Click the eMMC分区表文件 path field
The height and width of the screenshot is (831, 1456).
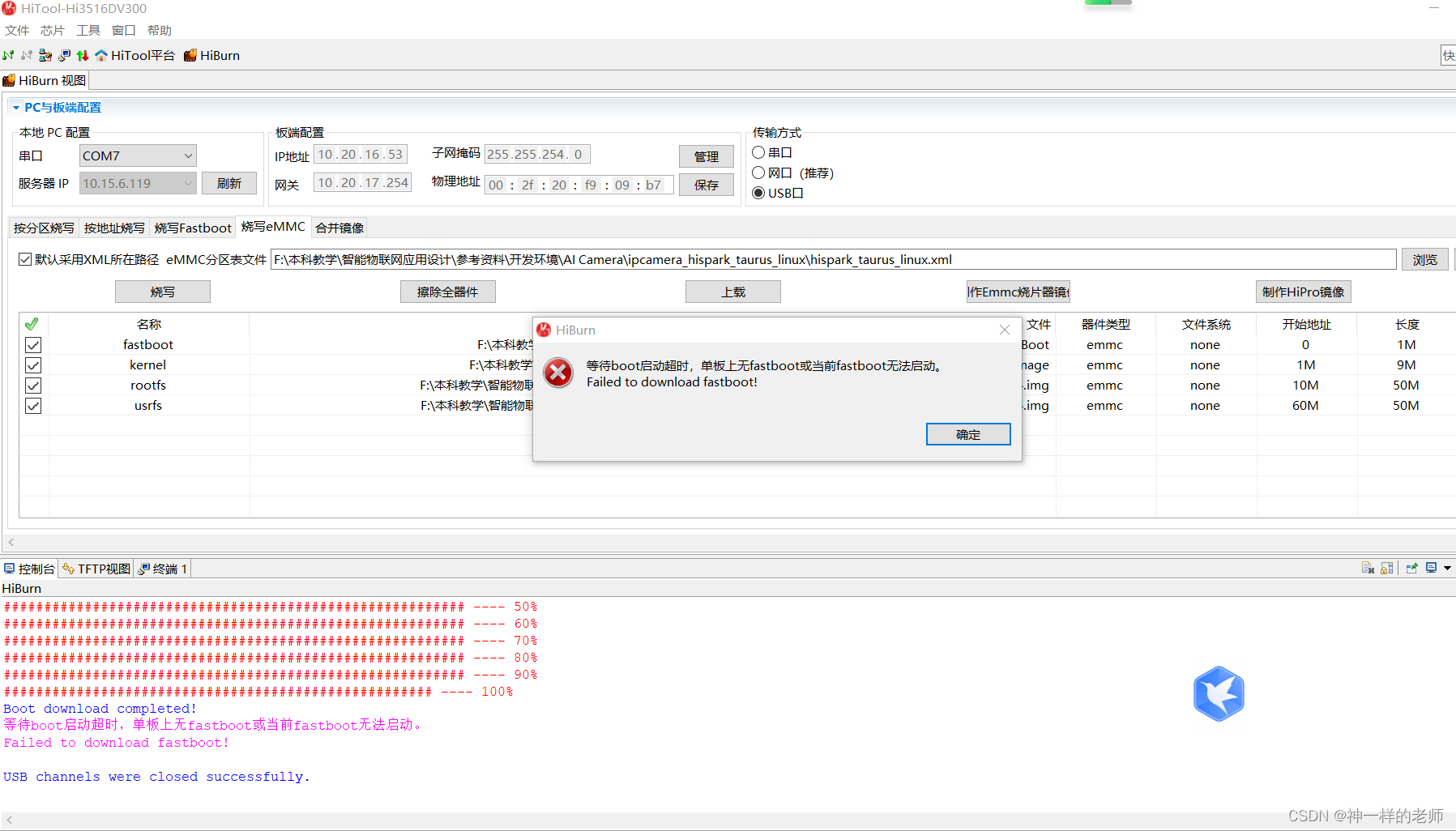click(x=834, y=259)
